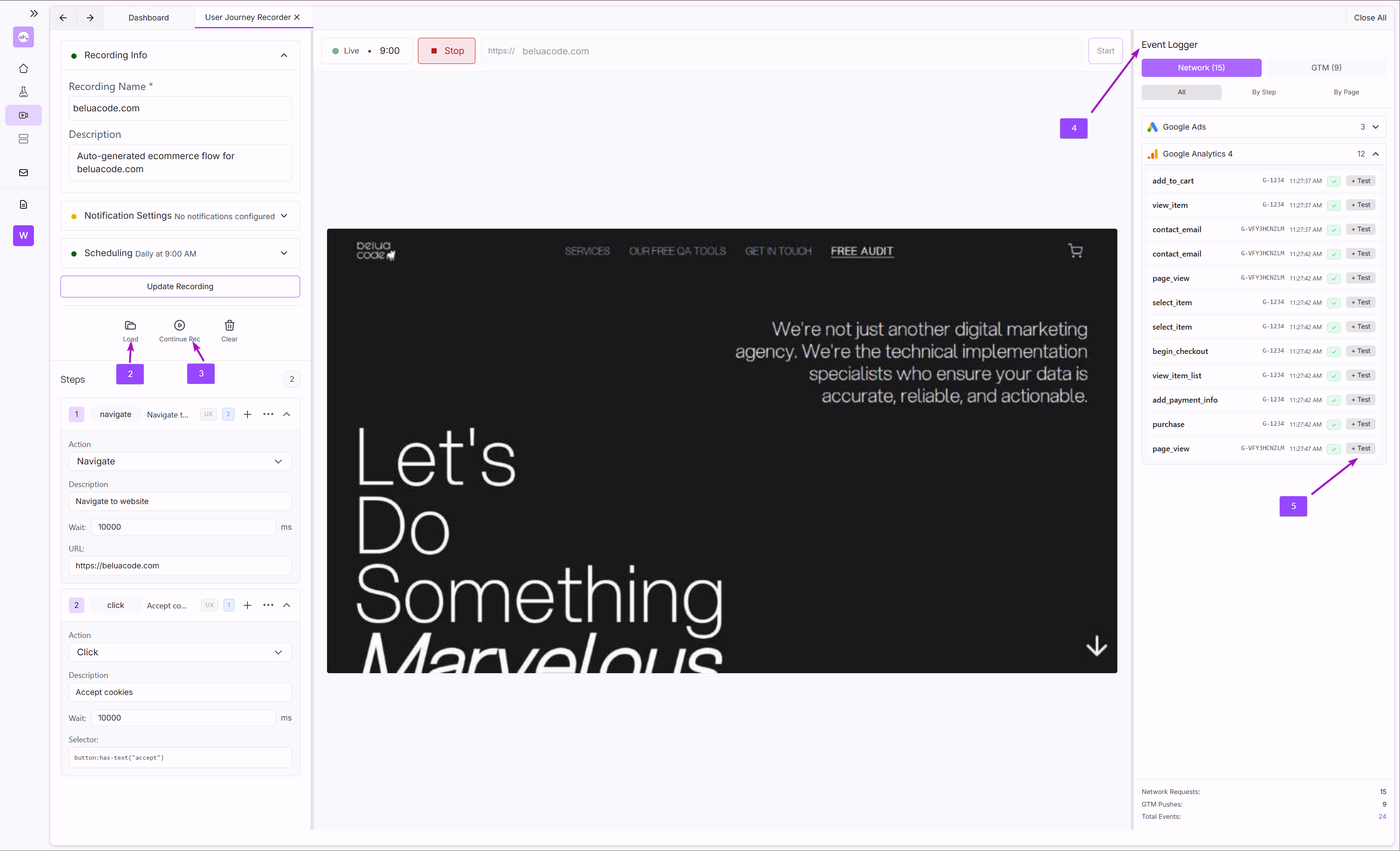
Task: Click the Continue Rec playback icon
Action: pyautogui.click(x=179, y=325)
